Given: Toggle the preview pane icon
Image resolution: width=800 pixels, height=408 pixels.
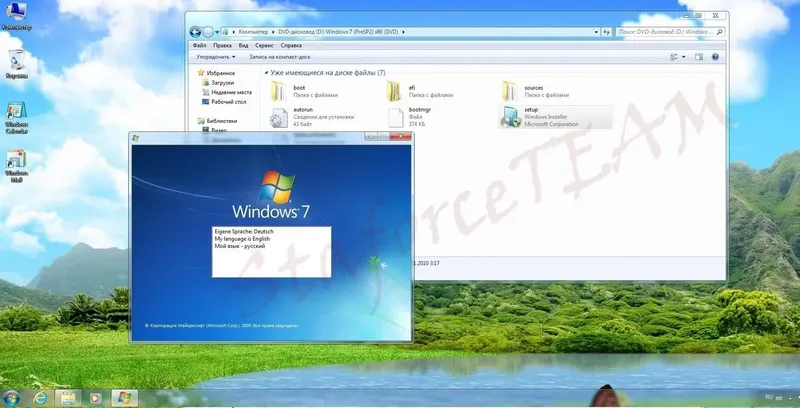Looking at the screenshot, I should 699,57.
